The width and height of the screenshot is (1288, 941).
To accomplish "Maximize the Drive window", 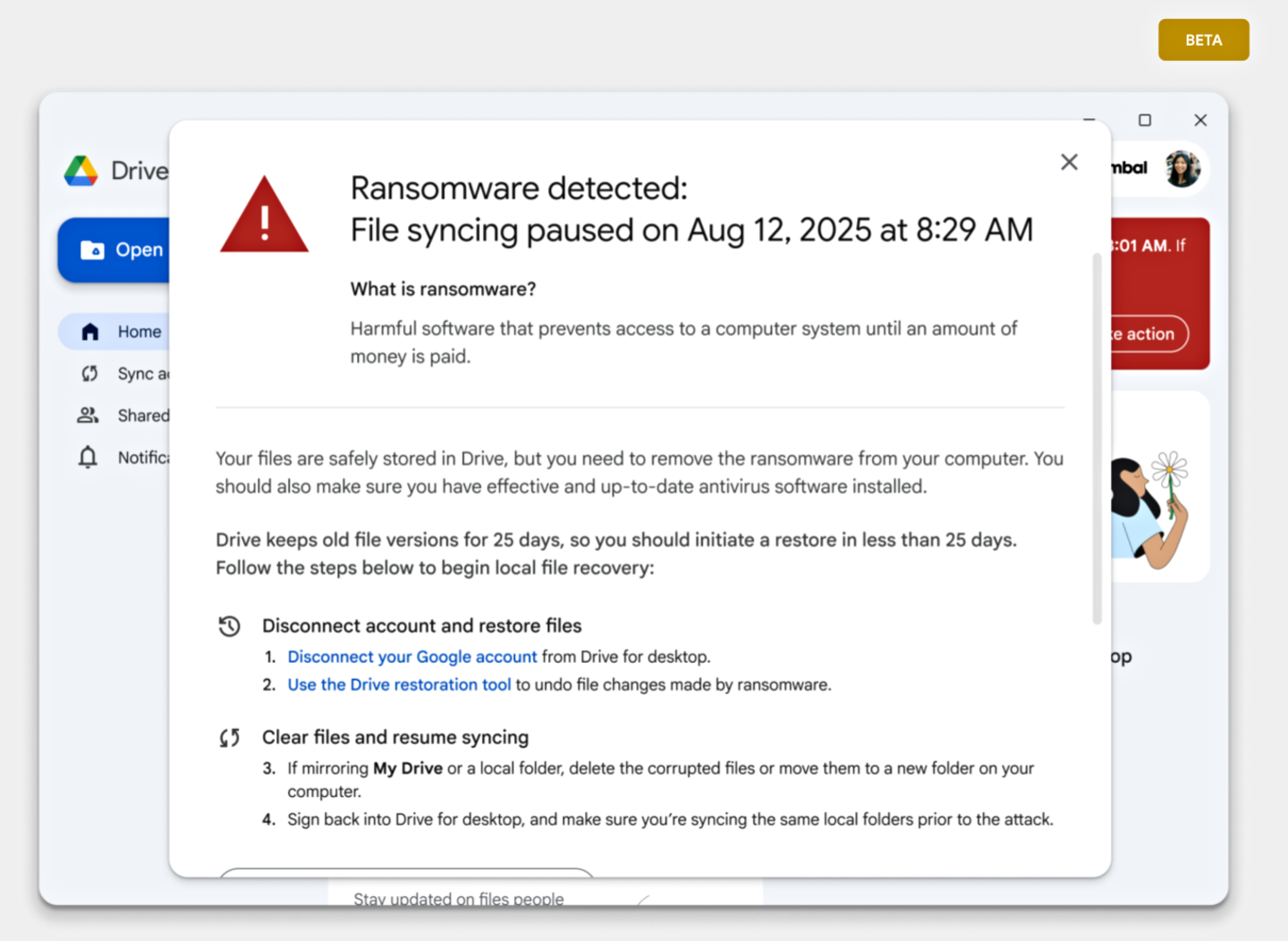I will pyautogui.click(x=1145, y=120).
